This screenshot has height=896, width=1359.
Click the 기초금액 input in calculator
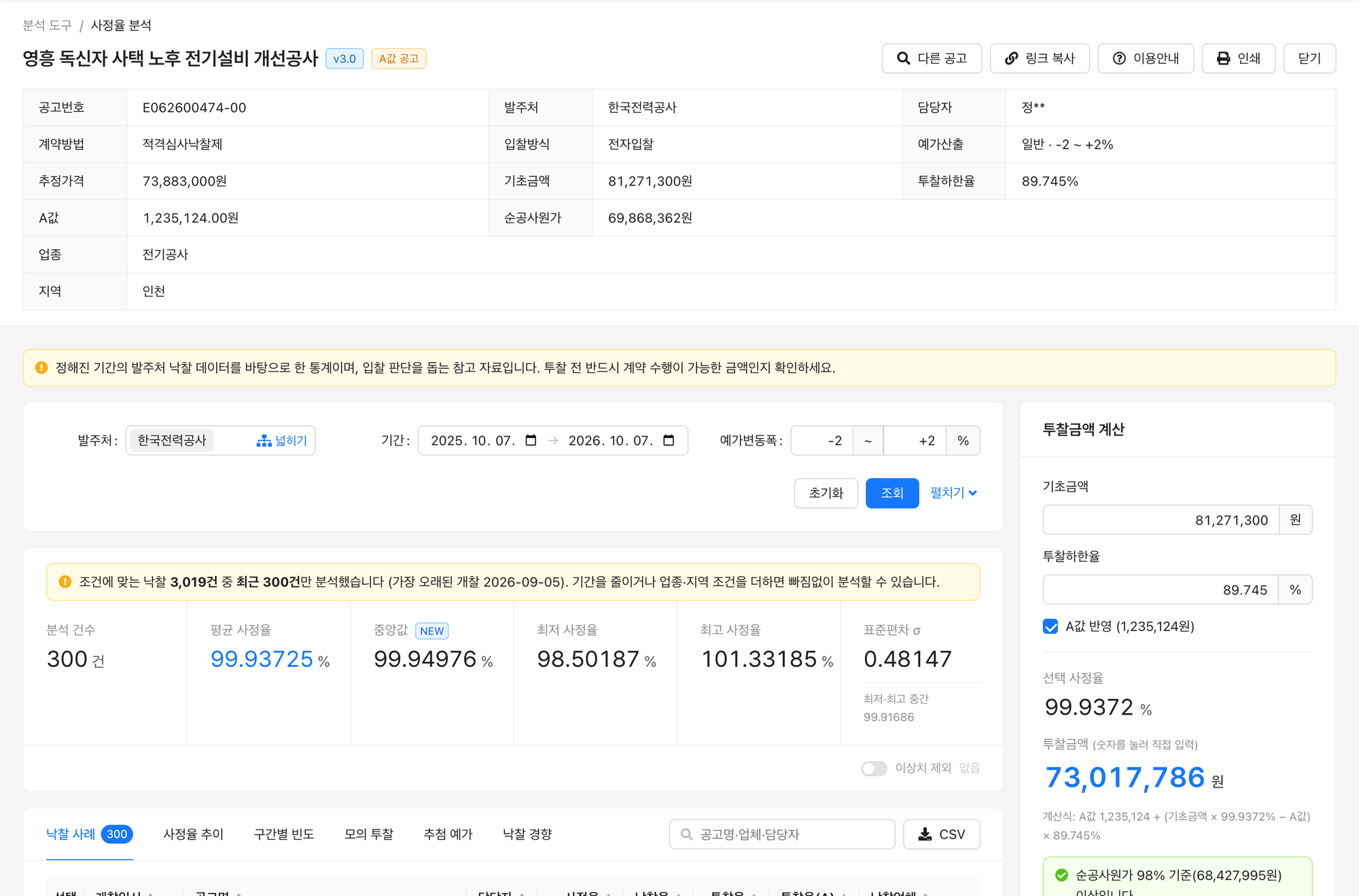(x=1161, y=520)
